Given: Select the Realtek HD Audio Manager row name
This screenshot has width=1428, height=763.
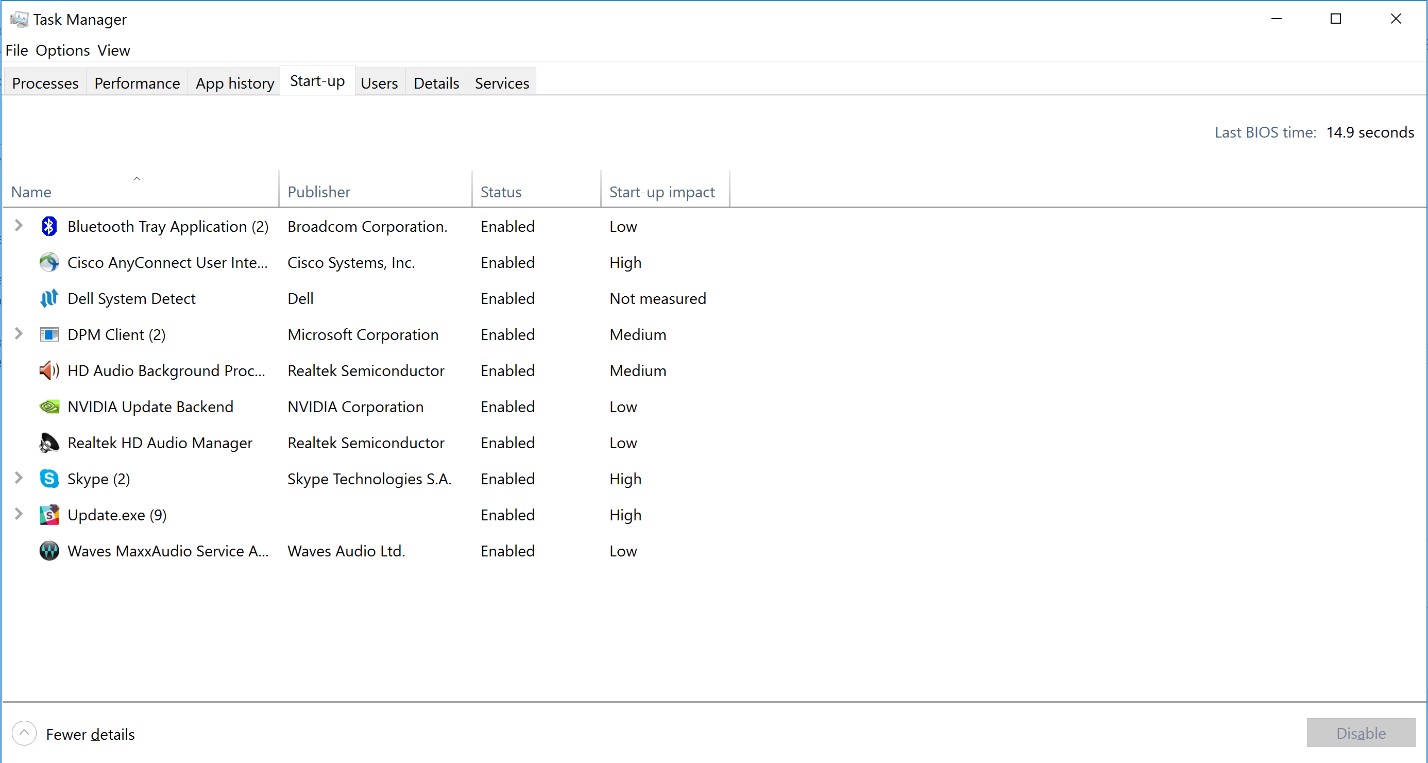Looking at the screenshot, I should tap(160, 443).
